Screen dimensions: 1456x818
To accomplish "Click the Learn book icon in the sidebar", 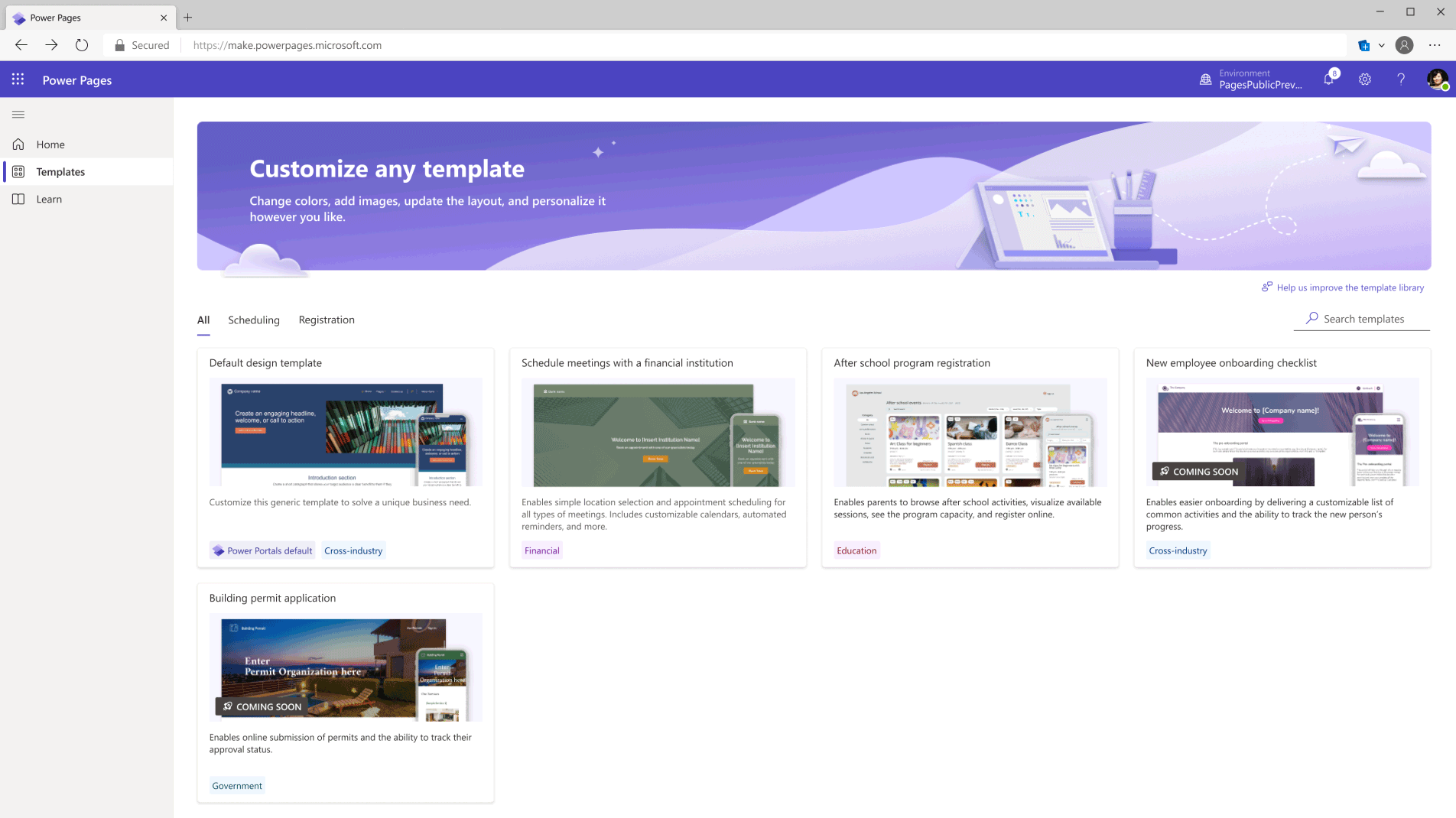I will [x=18, y=199].
